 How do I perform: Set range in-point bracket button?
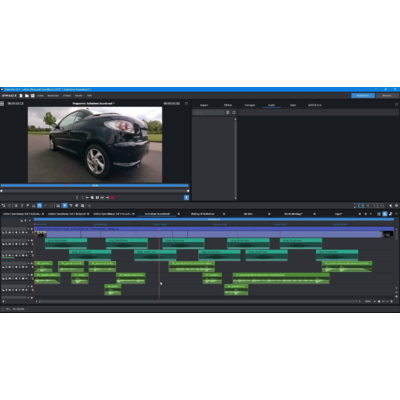[77, 198]
